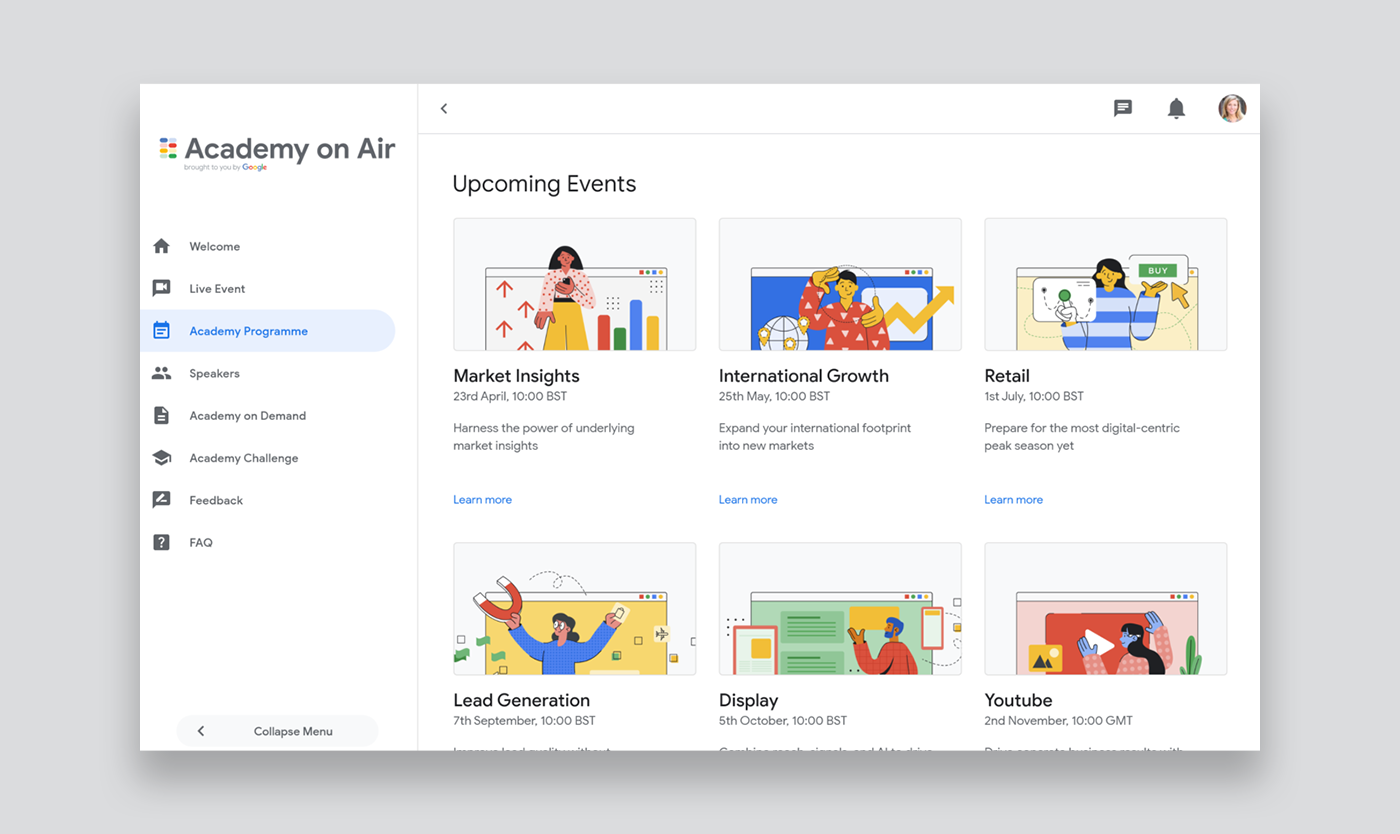
Task: Click the Academy on Air logo
Action: (x=278, y=152)
